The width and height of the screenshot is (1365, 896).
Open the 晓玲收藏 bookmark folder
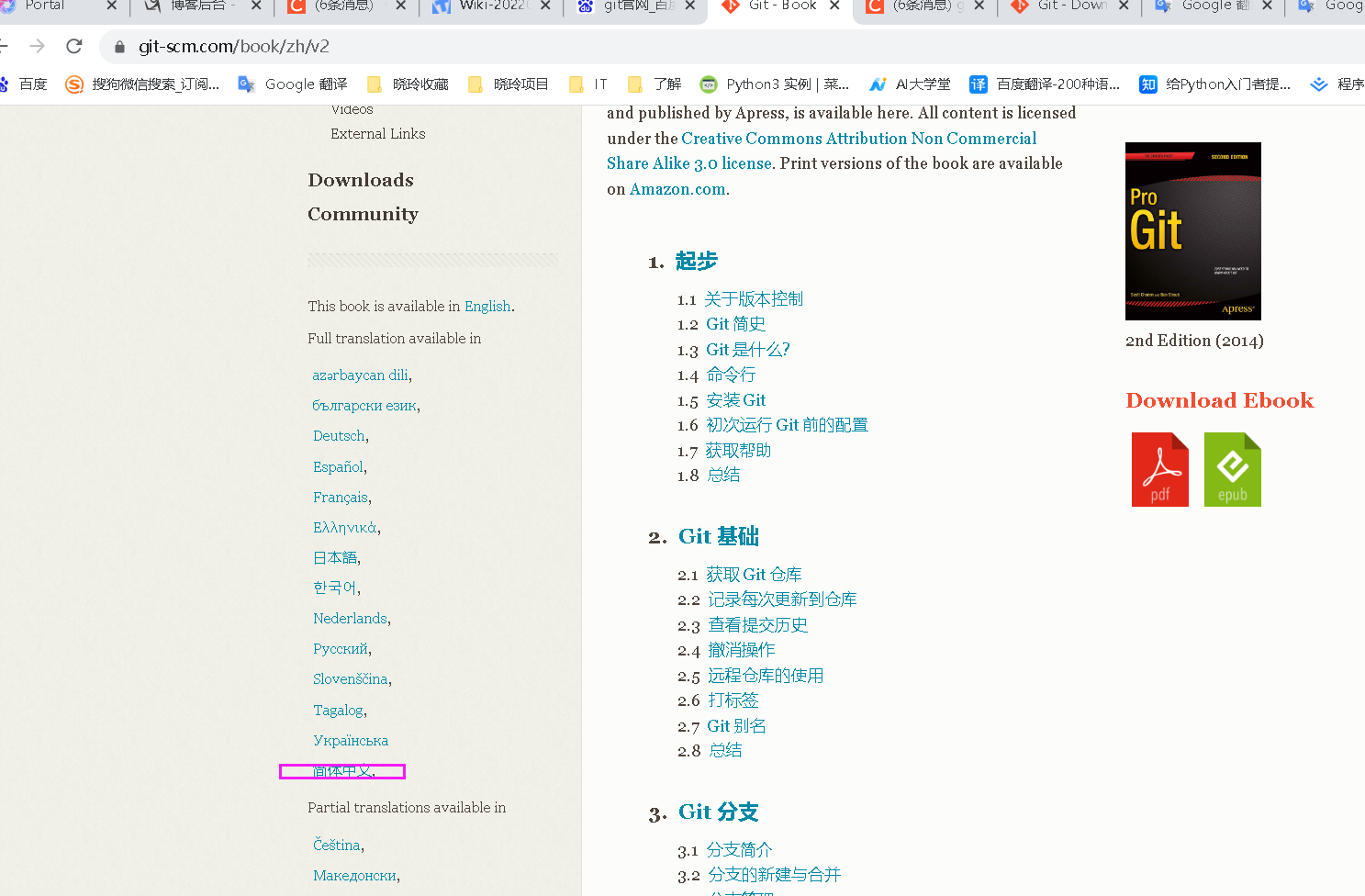pyautogui.click(x=408, y=84)
